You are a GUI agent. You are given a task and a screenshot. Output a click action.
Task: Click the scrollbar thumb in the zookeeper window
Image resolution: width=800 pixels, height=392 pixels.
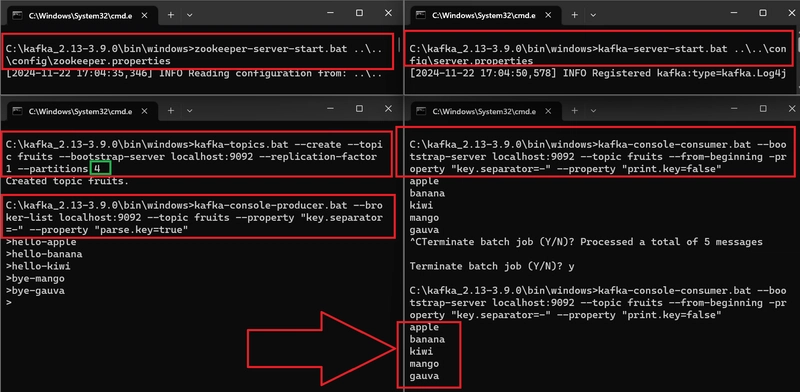tap(399, 45)
